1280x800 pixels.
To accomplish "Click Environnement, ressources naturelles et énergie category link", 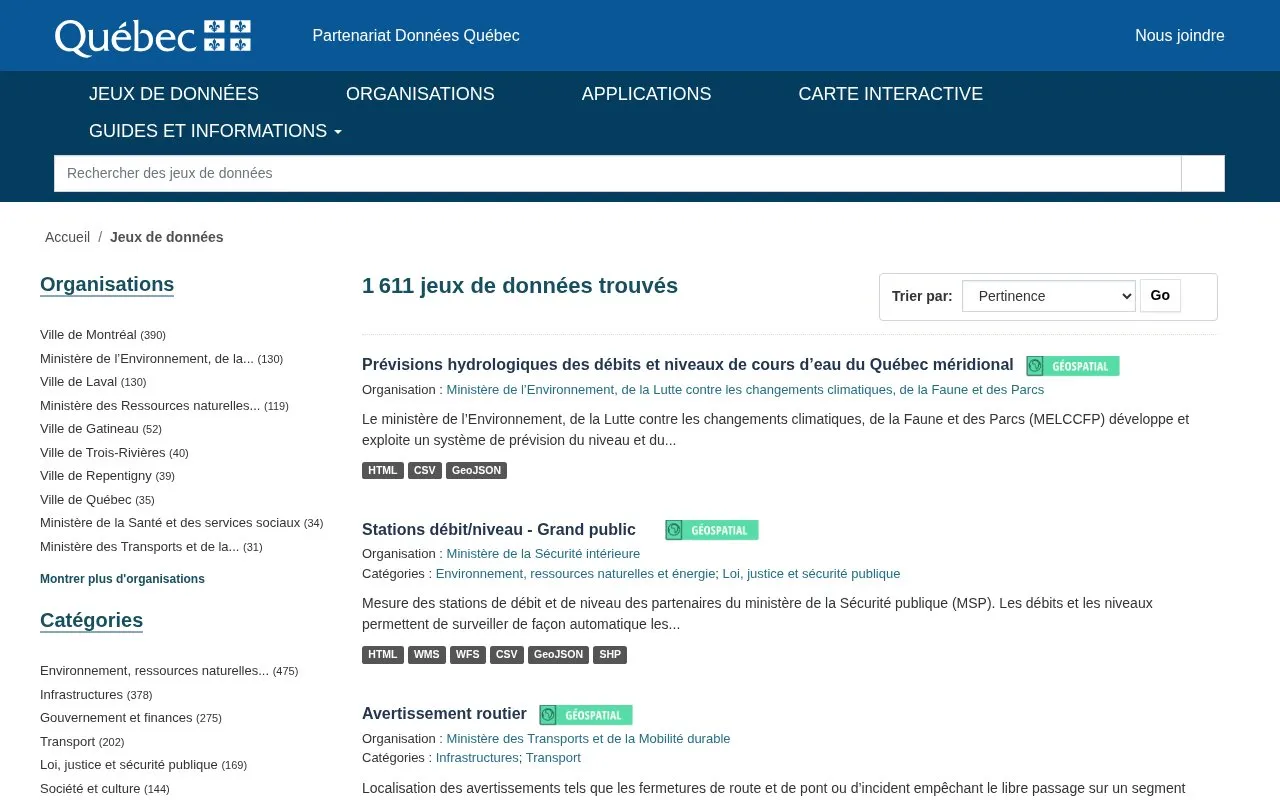I will (x=575, y=574).
